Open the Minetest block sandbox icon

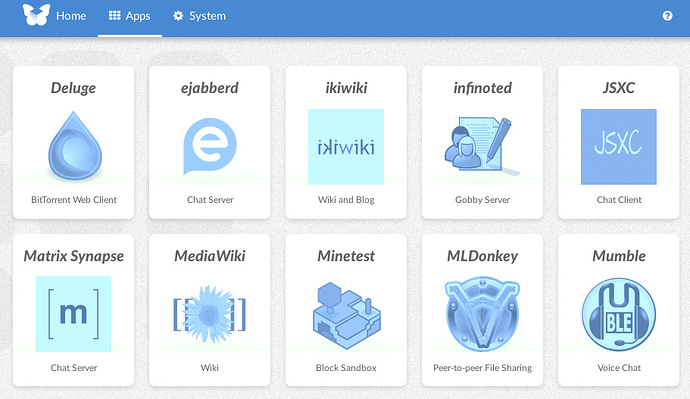coord(346,315)
